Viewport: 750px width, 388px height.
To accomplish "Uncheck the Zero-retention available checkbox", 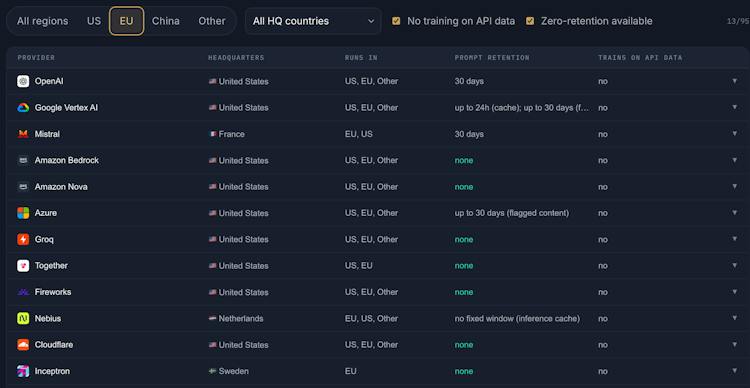I will point(530,21).
